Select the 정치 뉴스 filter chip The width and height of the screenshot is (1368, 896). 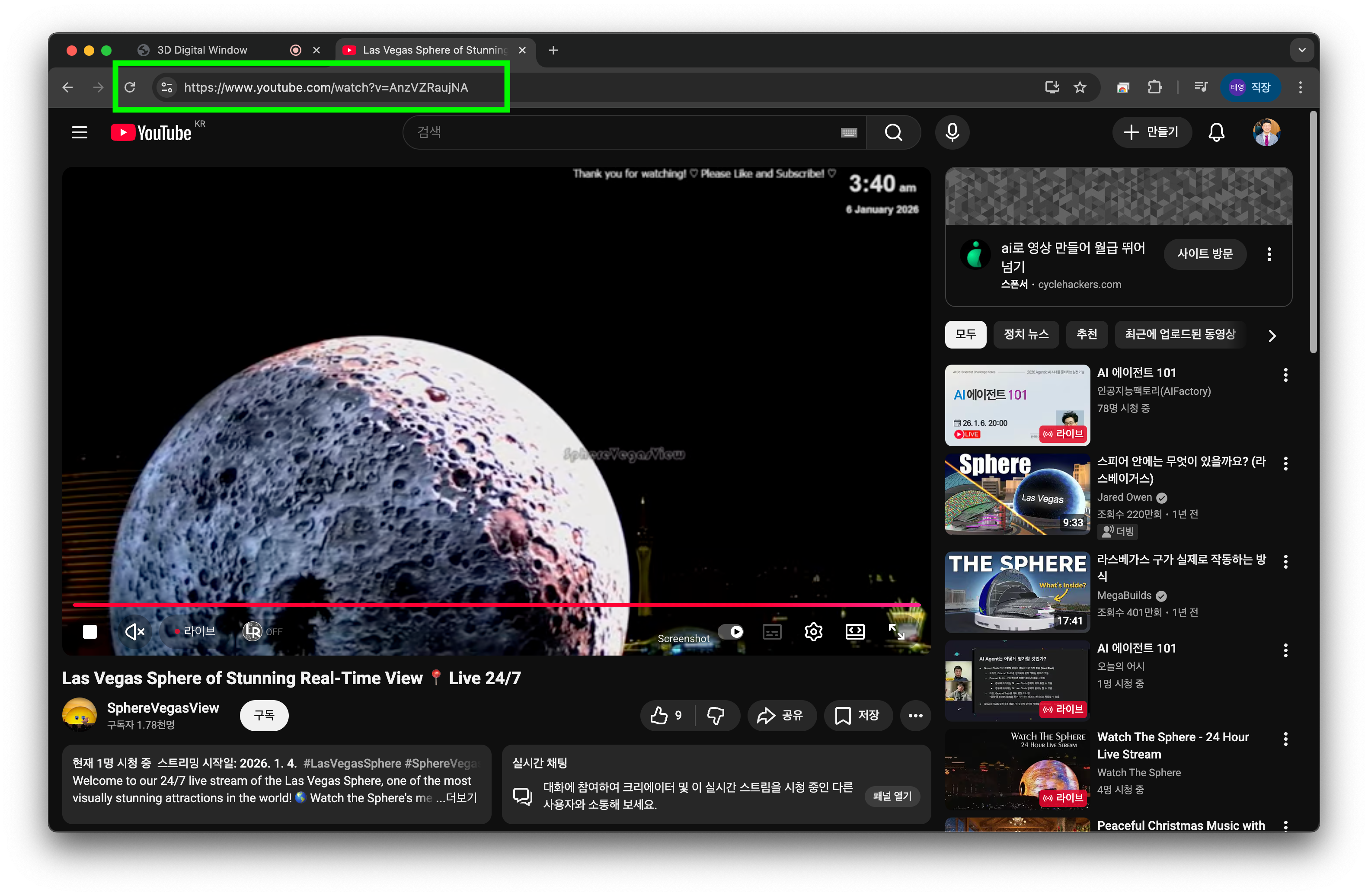(x=1026, y=335)
